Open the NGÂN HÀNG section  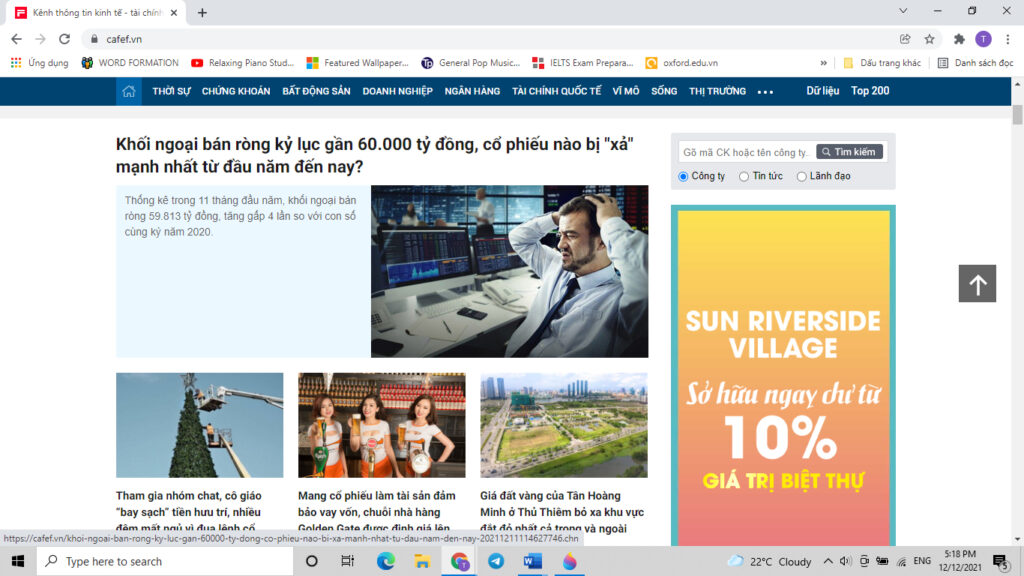[472, 91]
